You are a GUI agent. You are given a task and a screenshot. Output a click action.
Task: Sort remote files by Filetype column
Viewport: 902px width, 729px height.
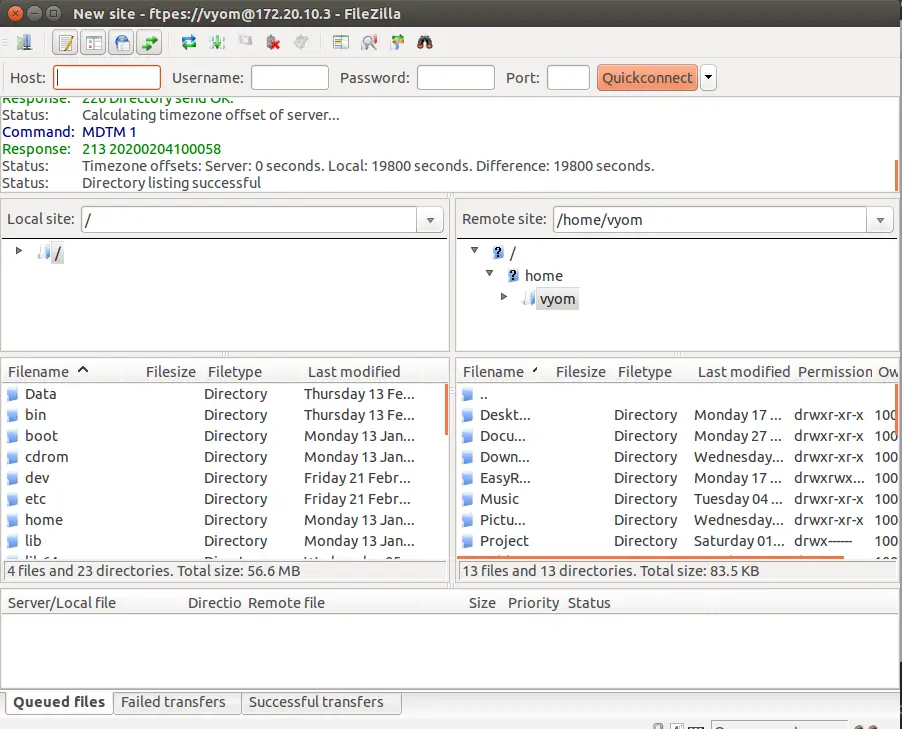(645, 372)
